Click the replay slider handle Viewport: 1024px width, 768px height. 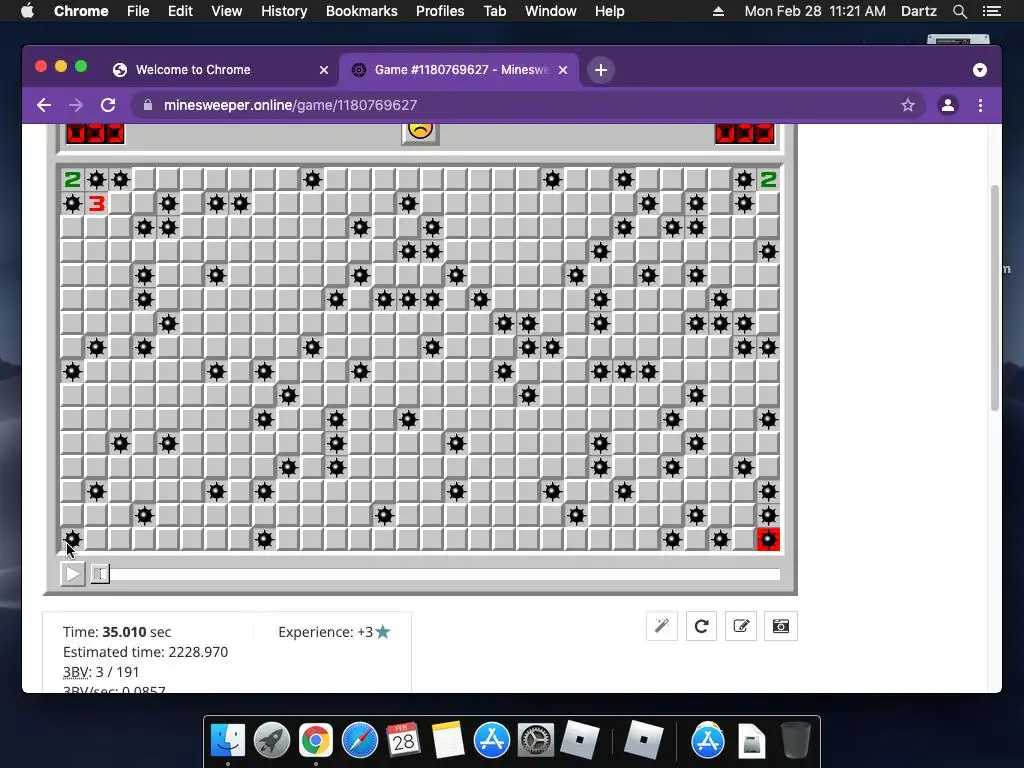(x=100, y=573)
